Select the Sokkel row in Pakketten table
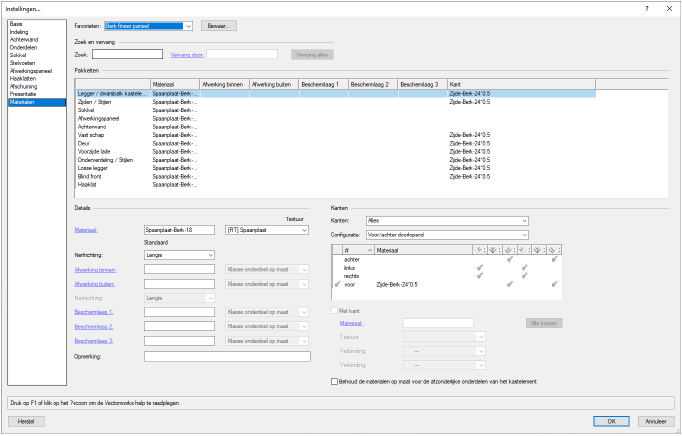The width and height of the screenshot is (682, 436). [x=335, y=110]
